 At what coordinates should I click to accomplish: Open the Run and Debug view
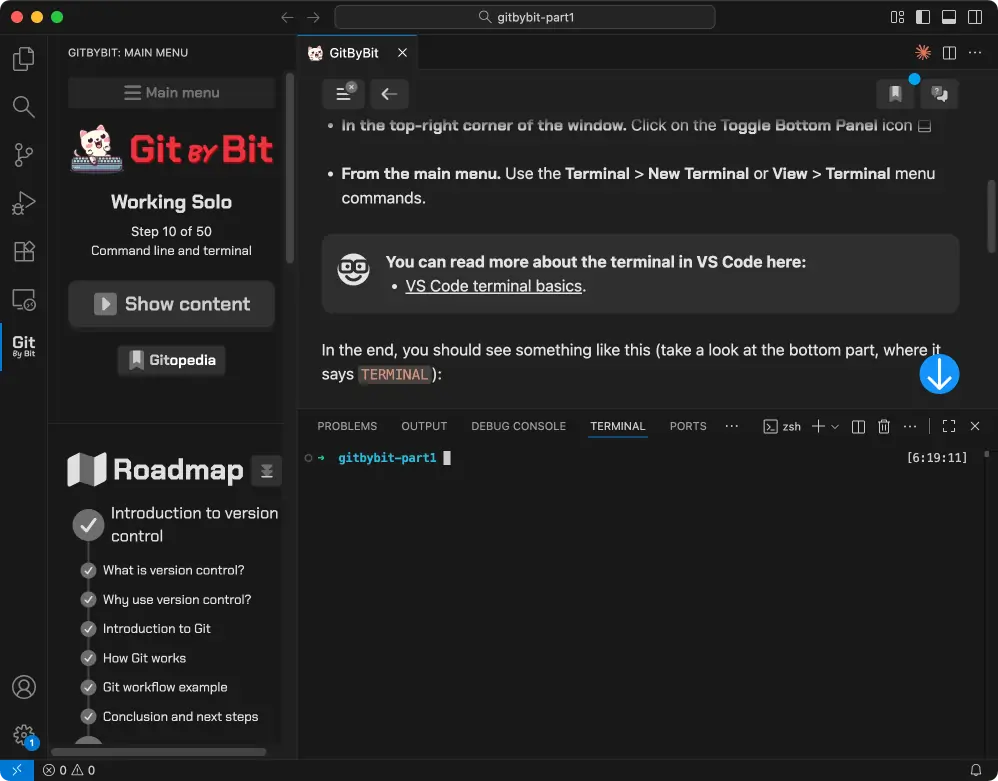click(23, 203)
